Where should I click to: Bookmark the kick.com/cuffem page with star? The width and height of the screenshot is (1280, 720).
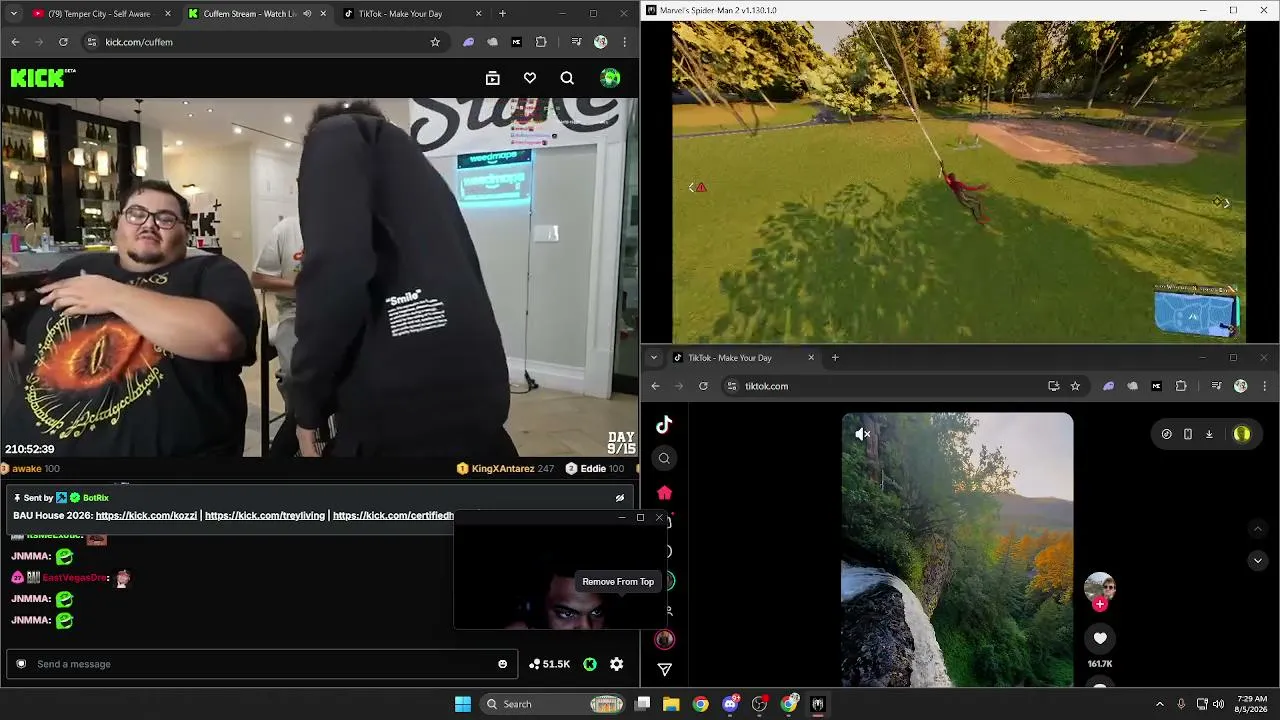pyautogui.click(x=435, y=42)
